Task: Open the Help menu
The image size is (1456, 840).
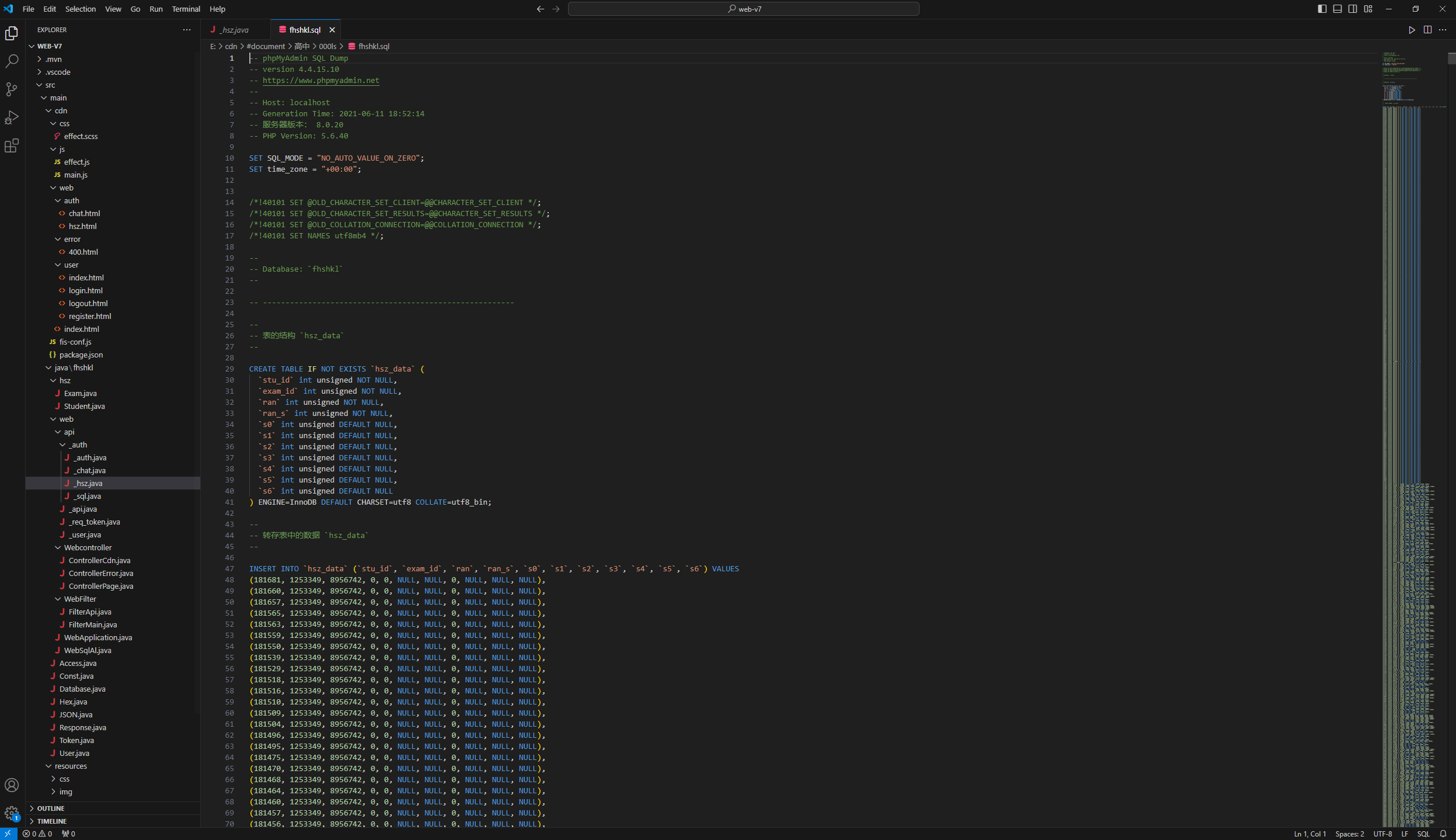Action: pyautogui.click(x=217, y=9)
